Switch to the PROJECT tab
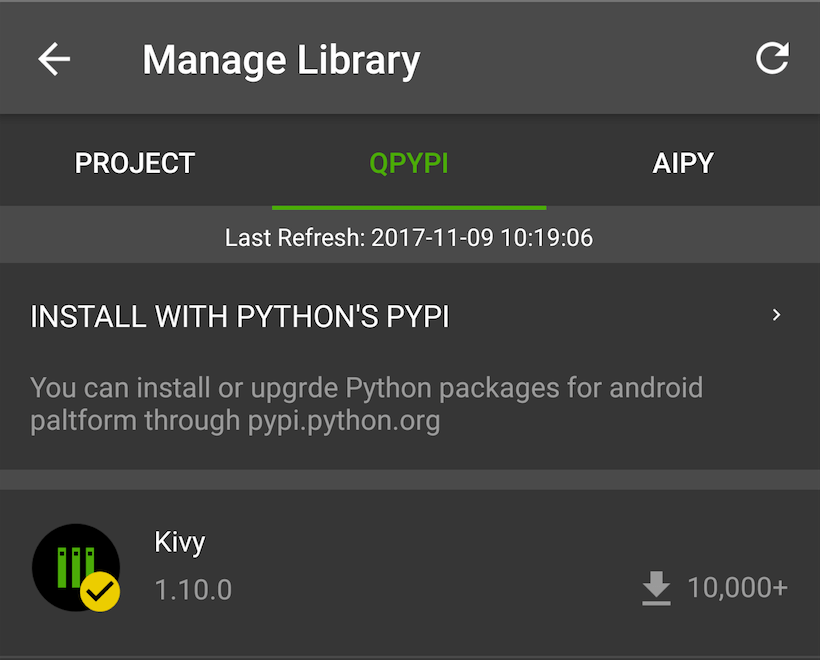 tap(135, 163)
